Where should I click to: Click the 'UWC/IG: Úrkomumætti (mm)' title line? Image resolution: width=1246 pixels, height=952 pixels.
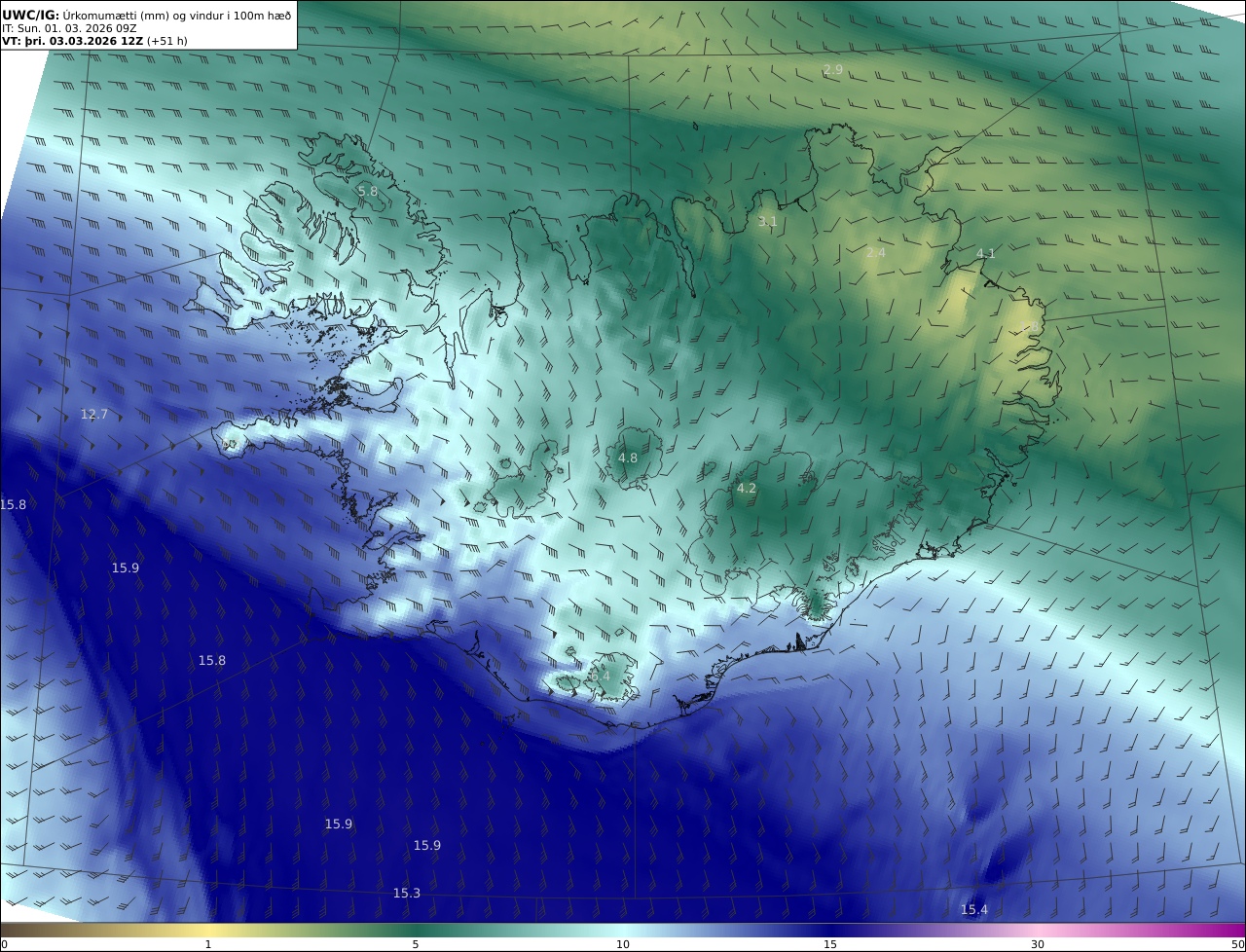147,14
